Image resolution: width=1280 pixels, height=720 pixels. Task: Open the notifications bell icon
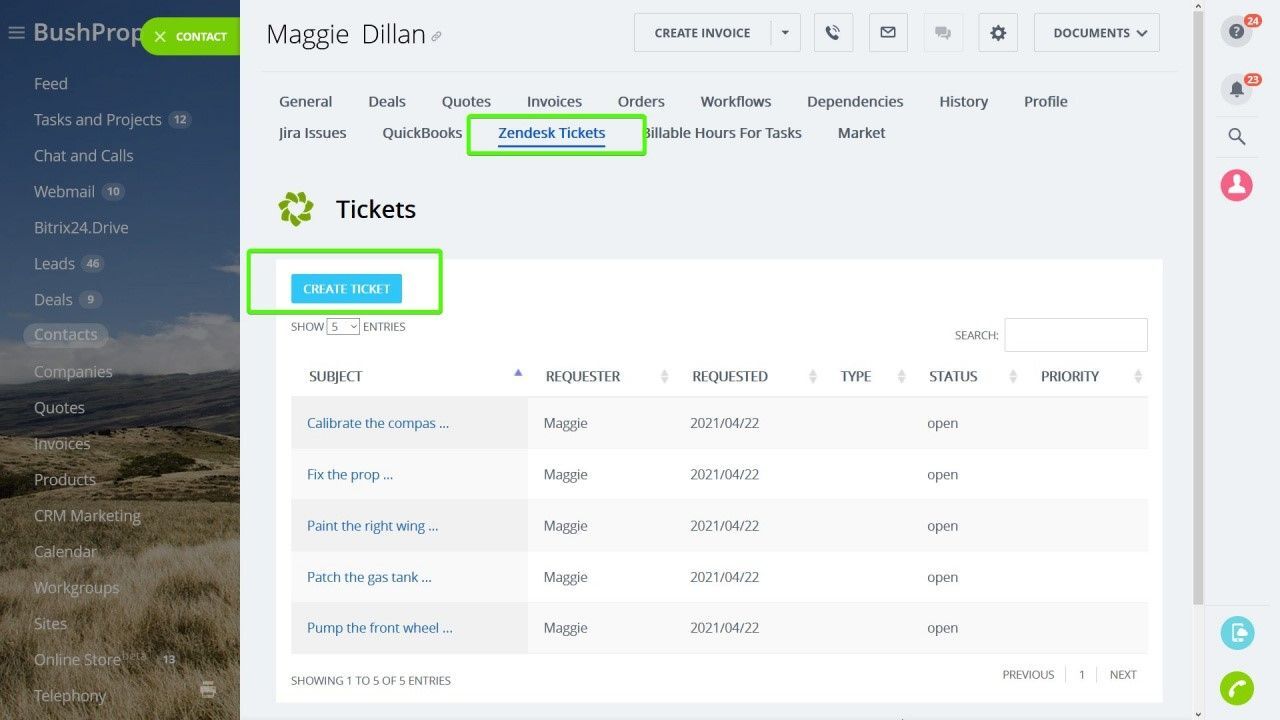pos(1236,90)
